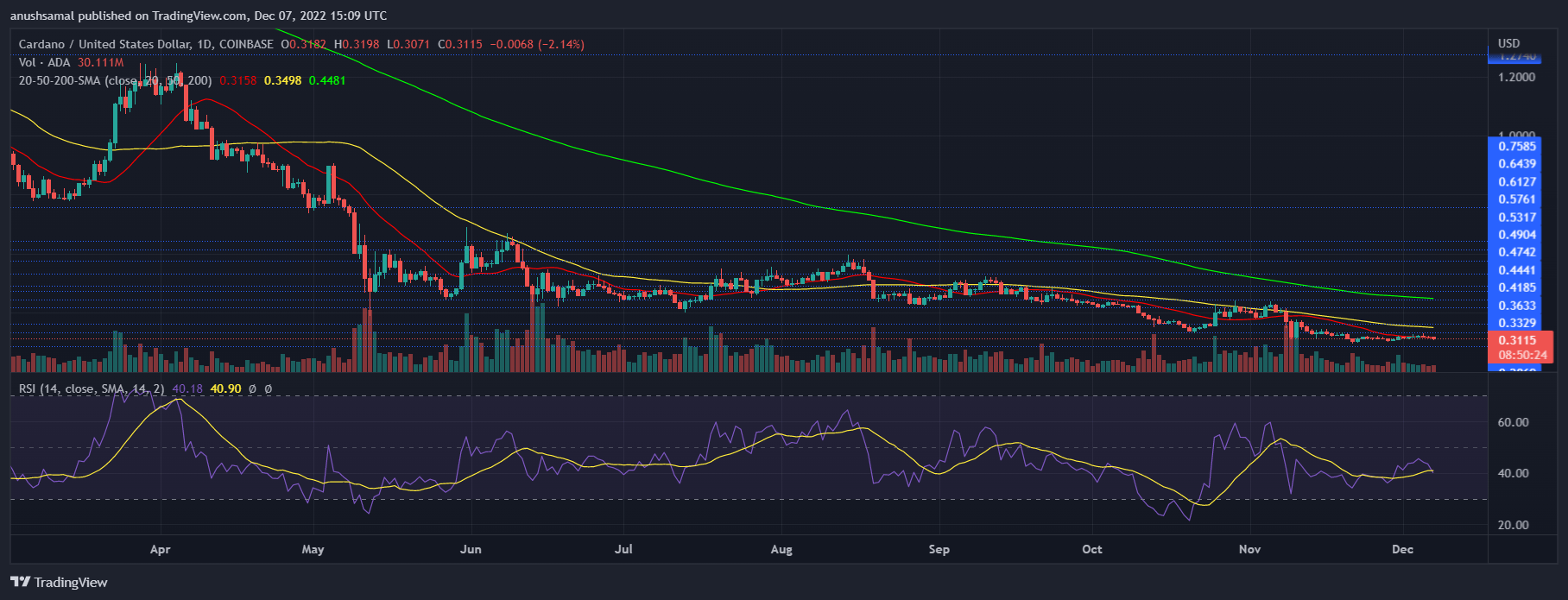1568x600 pixels.
Task: Click the 0.6127 price level tag
Action: click(x=1516, y=181)
